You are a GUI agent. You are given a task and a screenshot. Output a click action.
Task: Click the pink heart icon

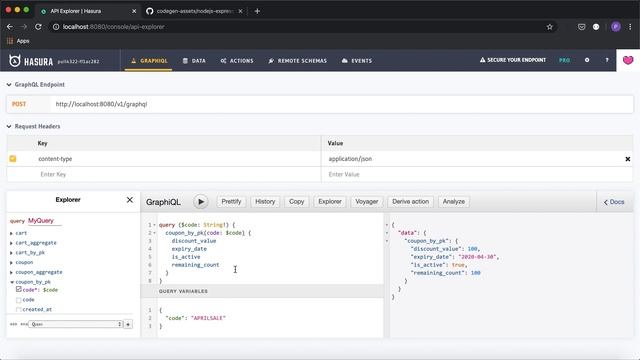tap(628, 60)
